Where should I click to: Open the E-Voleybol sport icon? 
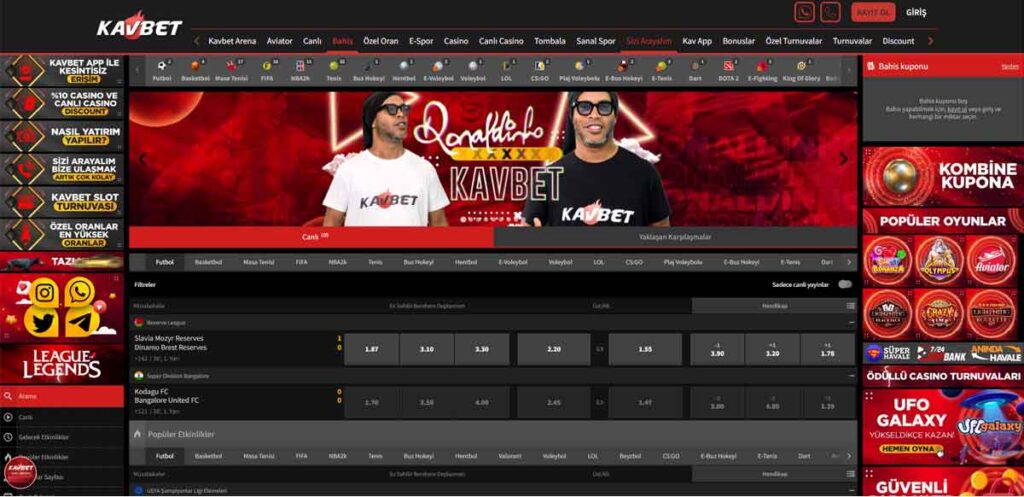[437, 66]
